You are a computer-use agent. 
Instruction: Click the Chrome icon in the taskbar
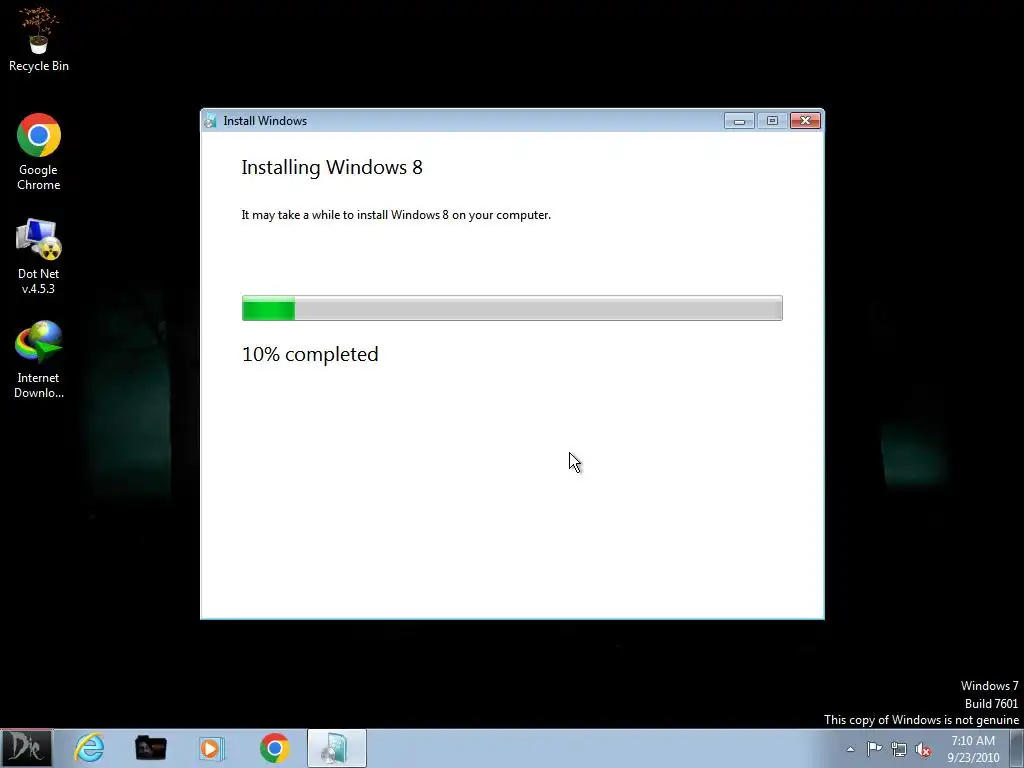coord(274,748)
